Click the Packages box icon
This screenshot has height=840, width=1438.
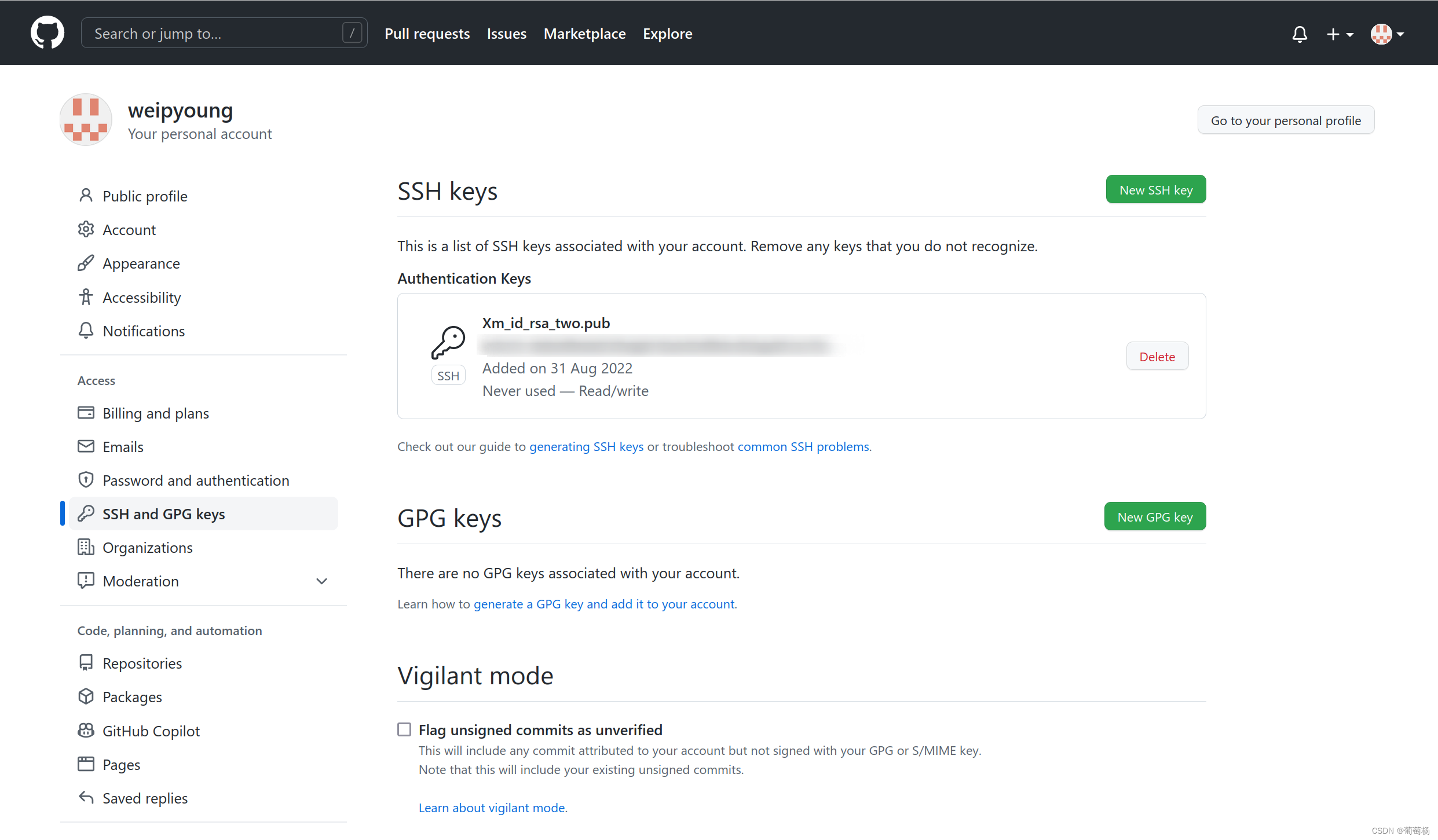(x=86, y=696)
